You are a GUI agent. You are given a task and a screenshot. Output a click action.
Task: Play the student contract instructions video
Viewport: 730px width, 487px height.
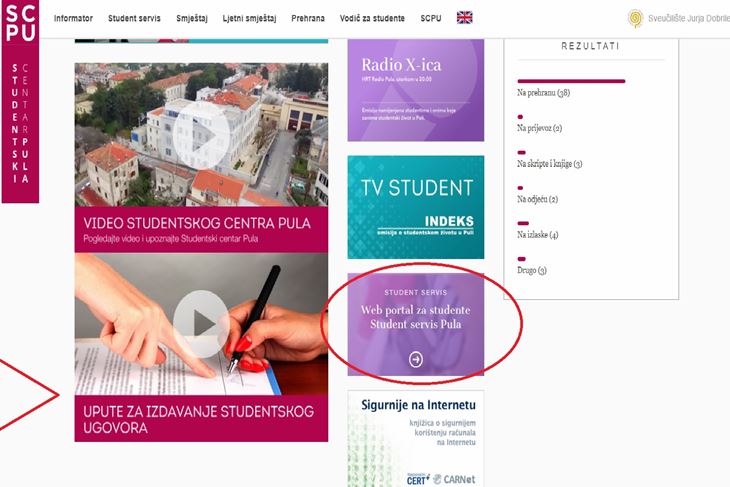201,324
